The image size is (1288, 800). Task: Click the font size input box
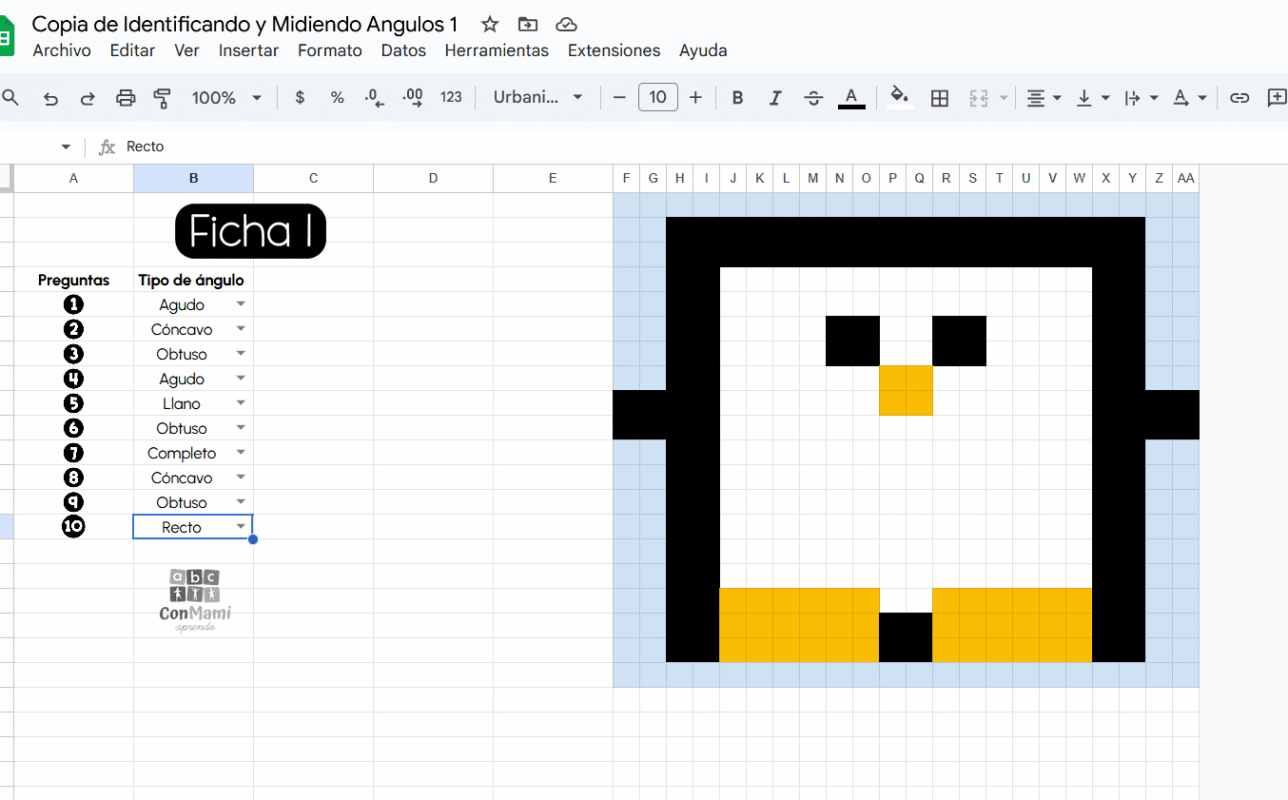point(657,98)
